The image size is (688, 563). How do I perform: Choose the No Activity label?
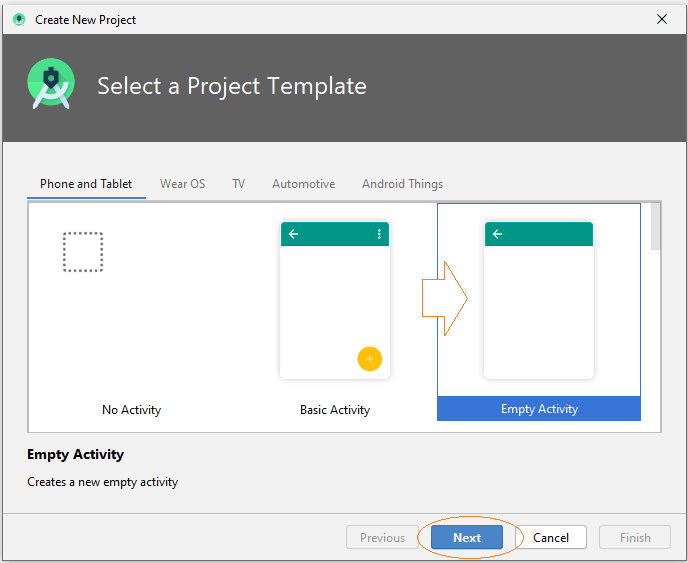click(132, 409)
